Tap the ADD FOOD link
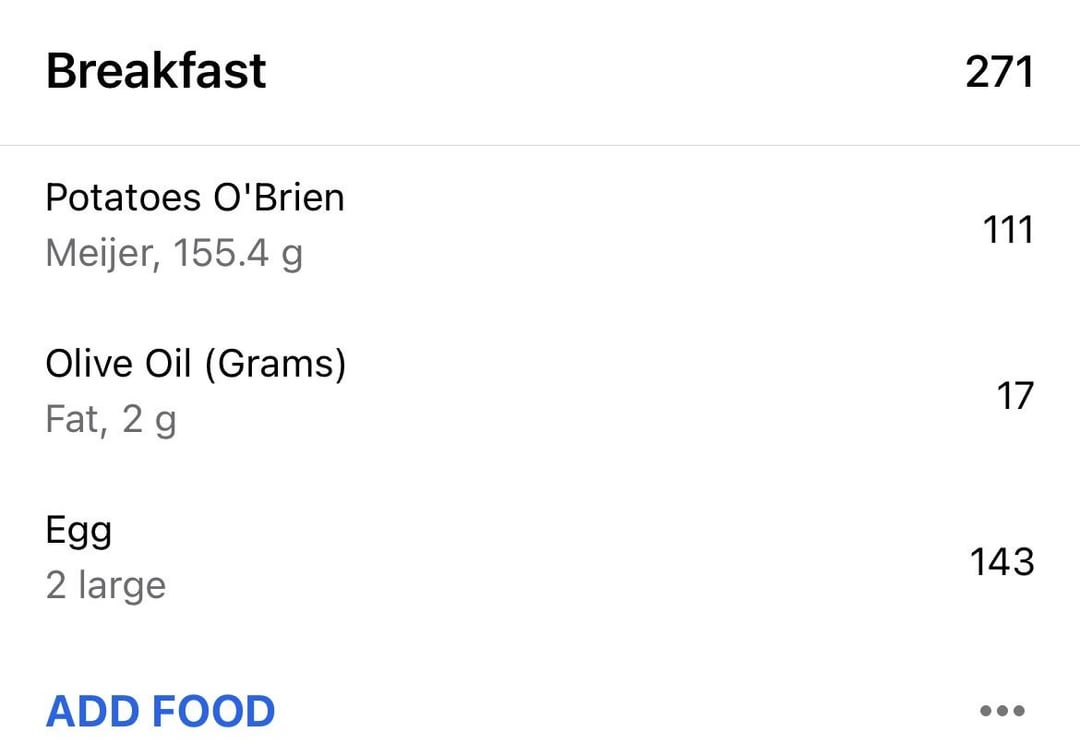This screenshot has height=756, width=1080. tap(160, 711)
